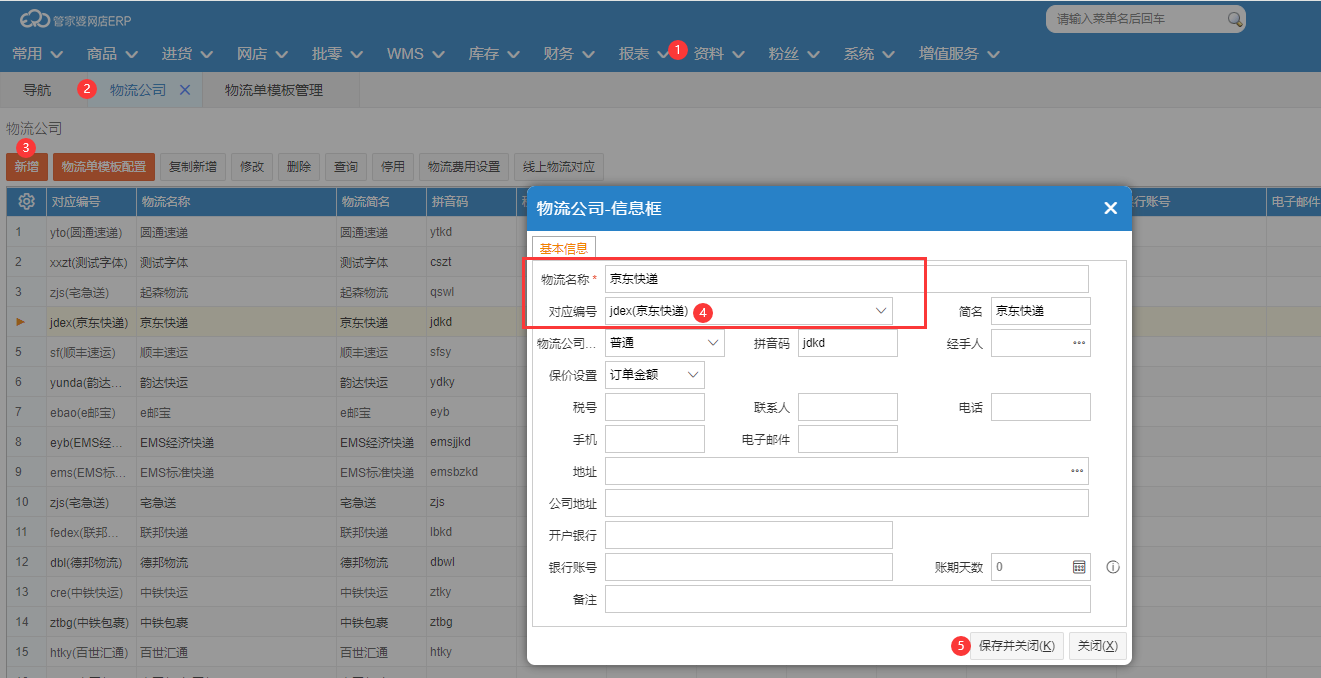Open the calendar picker beside 账期天数
This screenshot has width=1321, height=678.
point(1079,567)
